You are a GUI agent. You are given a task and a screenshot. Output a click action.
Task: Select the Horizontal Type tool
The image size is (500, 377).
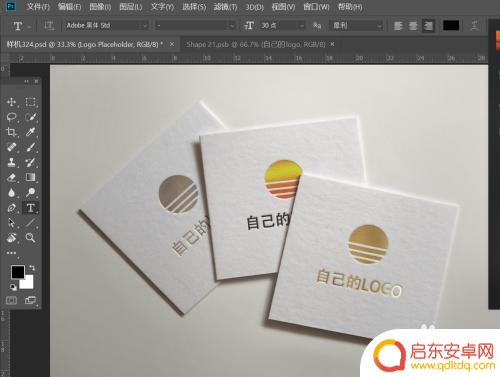pos(30,208)
